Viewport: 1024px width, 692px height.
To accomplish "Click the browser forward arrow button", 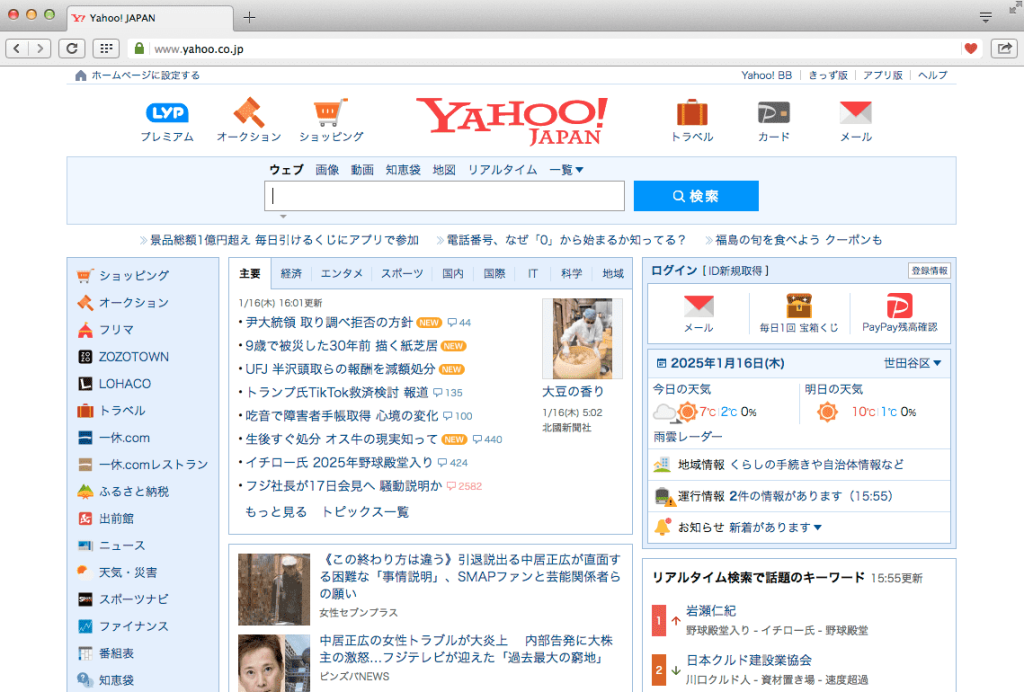I will point(40,48).
